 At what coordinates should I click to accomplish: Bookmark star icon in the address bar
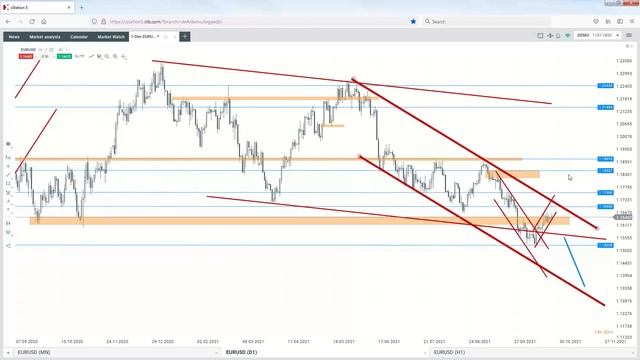point(413,21)
